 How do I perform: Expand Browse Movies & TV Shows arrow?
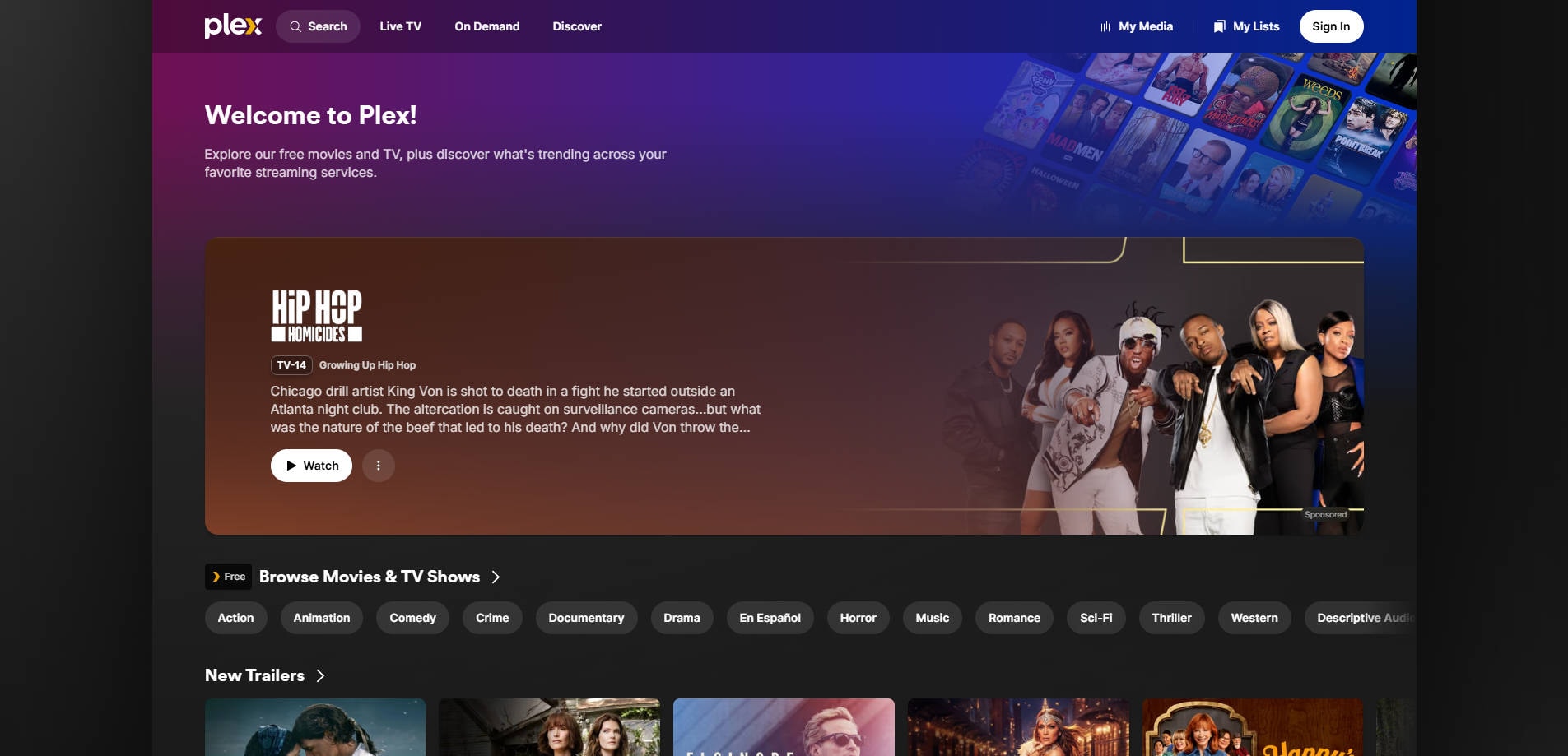pyautogui.click(x=496, y=577)
